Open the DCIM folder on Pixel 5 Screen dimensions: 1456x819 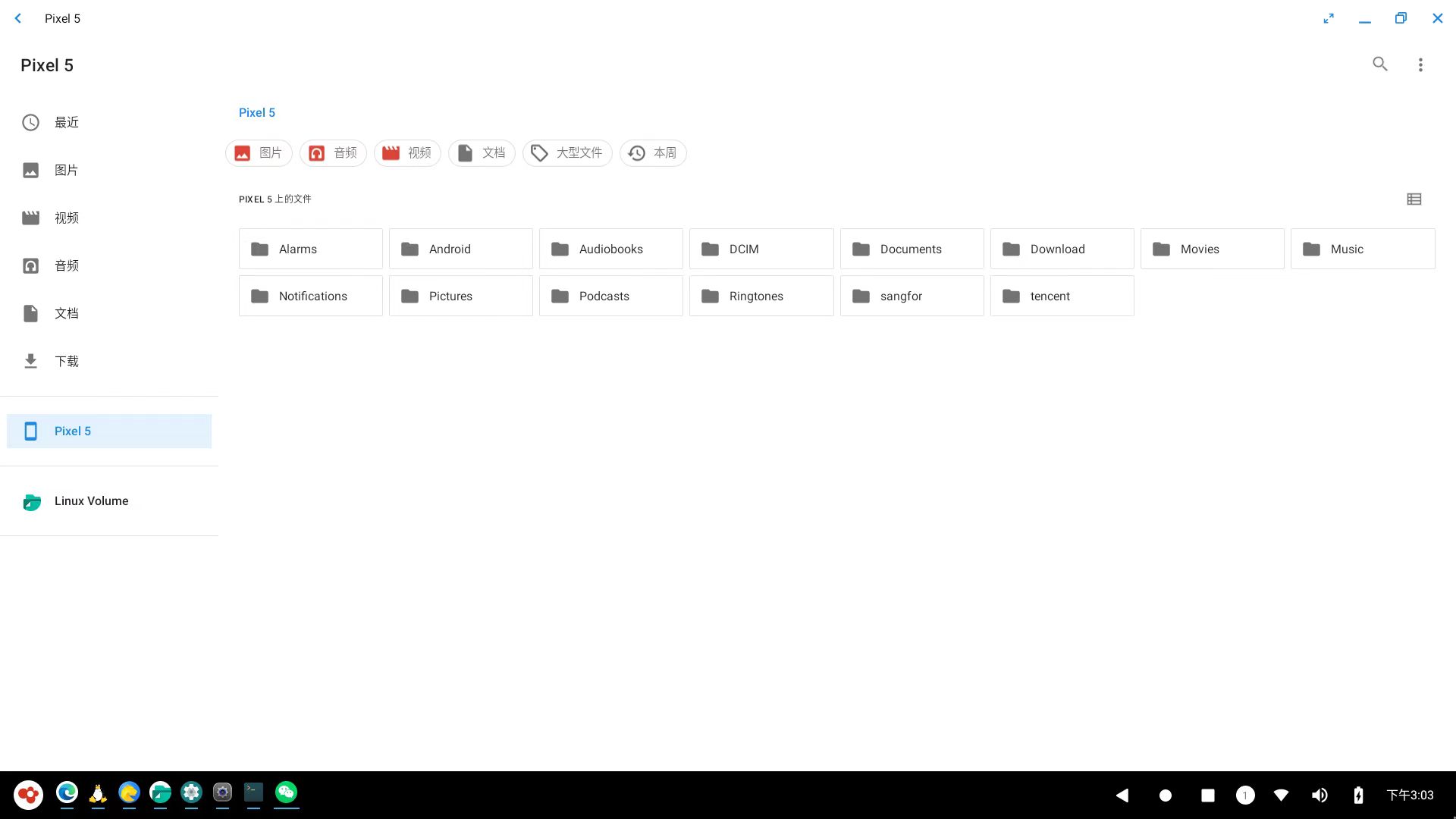click(761, 248)
